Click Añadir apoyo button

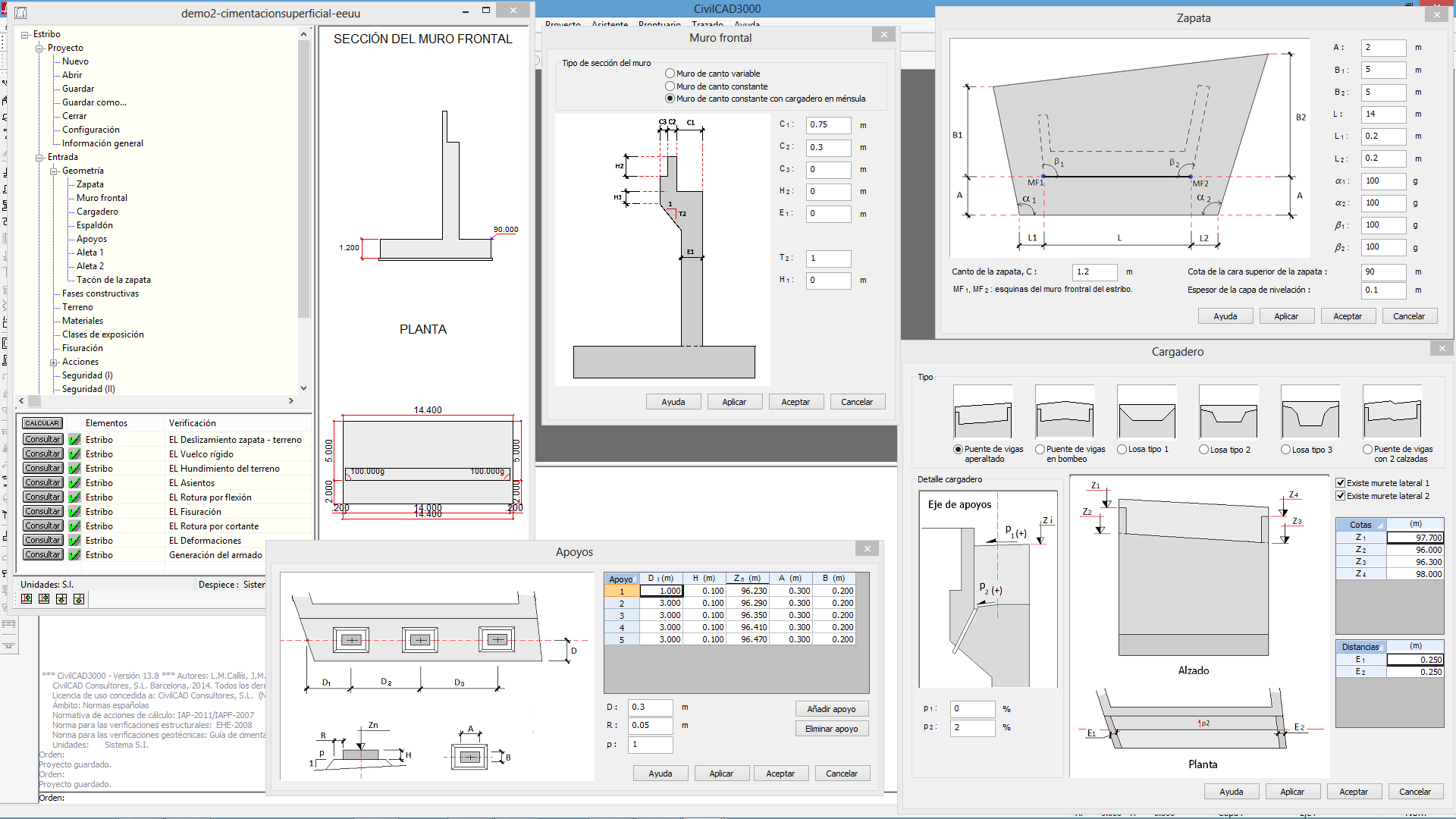click(831, 709)
